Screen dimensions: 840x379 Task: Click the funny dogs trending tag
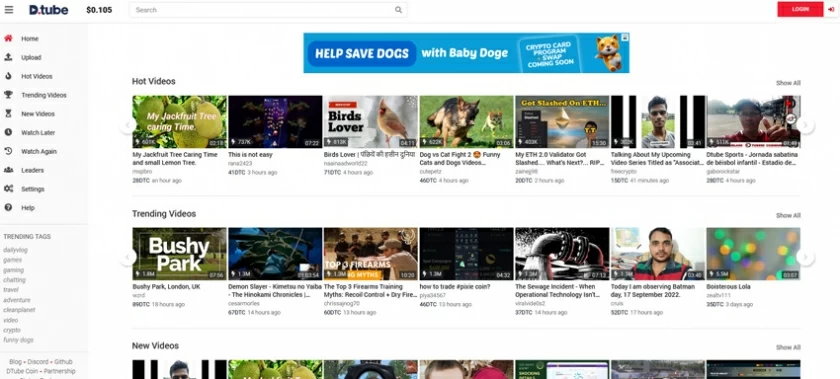click(18, 340)
